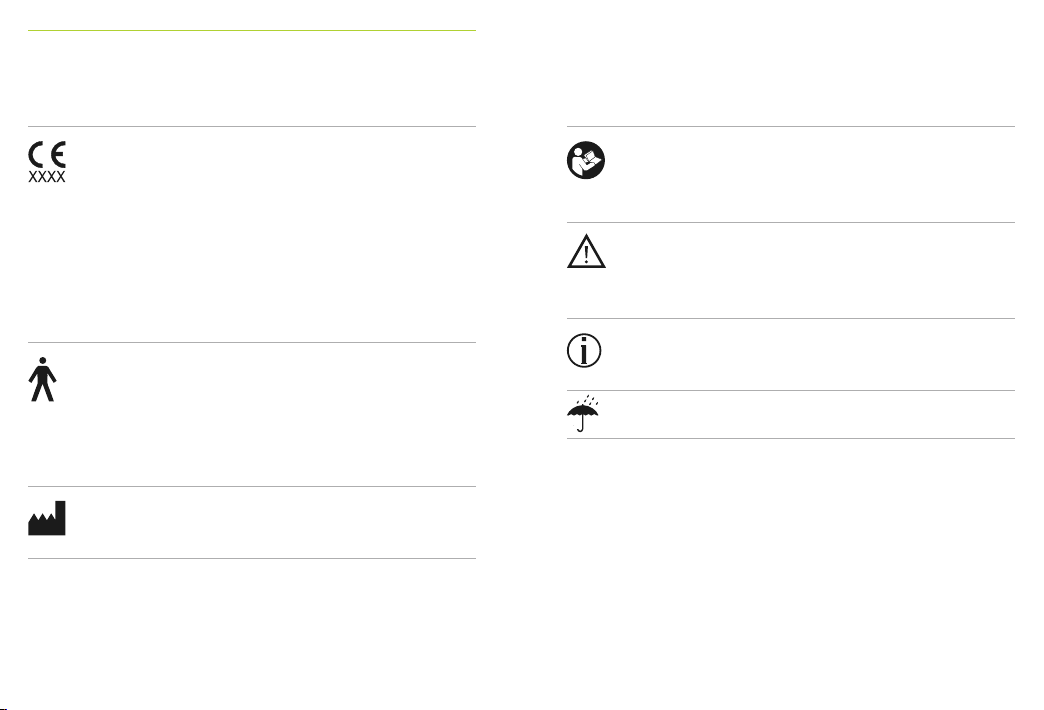Click the gray divider above the CE mark
The image size is (1044, 710).
tap(252, 127)
